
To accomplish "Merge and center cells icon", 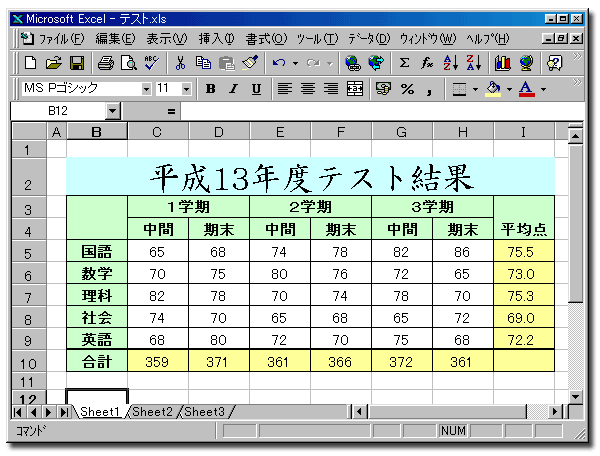I will (x=355, y=89).
